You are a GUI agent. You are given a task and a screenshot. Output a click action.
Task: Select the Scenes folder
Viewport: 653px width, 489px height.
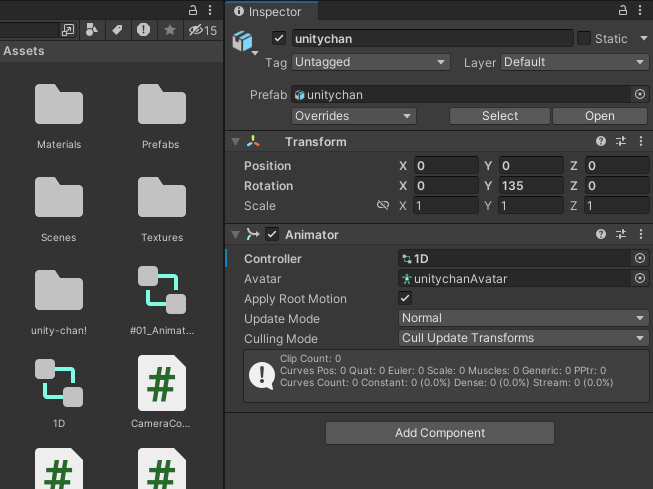[x=59, y=210]
